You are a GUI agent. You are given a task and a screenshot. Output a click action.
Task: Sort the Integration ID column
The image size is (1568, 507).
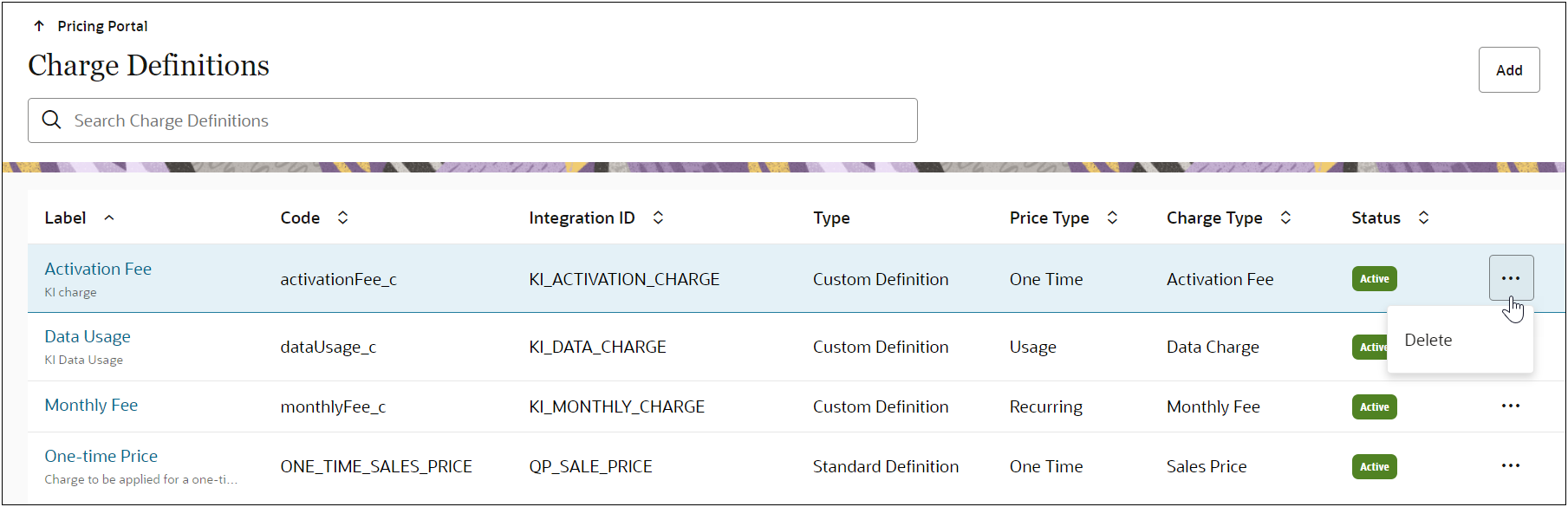(659, 218)
